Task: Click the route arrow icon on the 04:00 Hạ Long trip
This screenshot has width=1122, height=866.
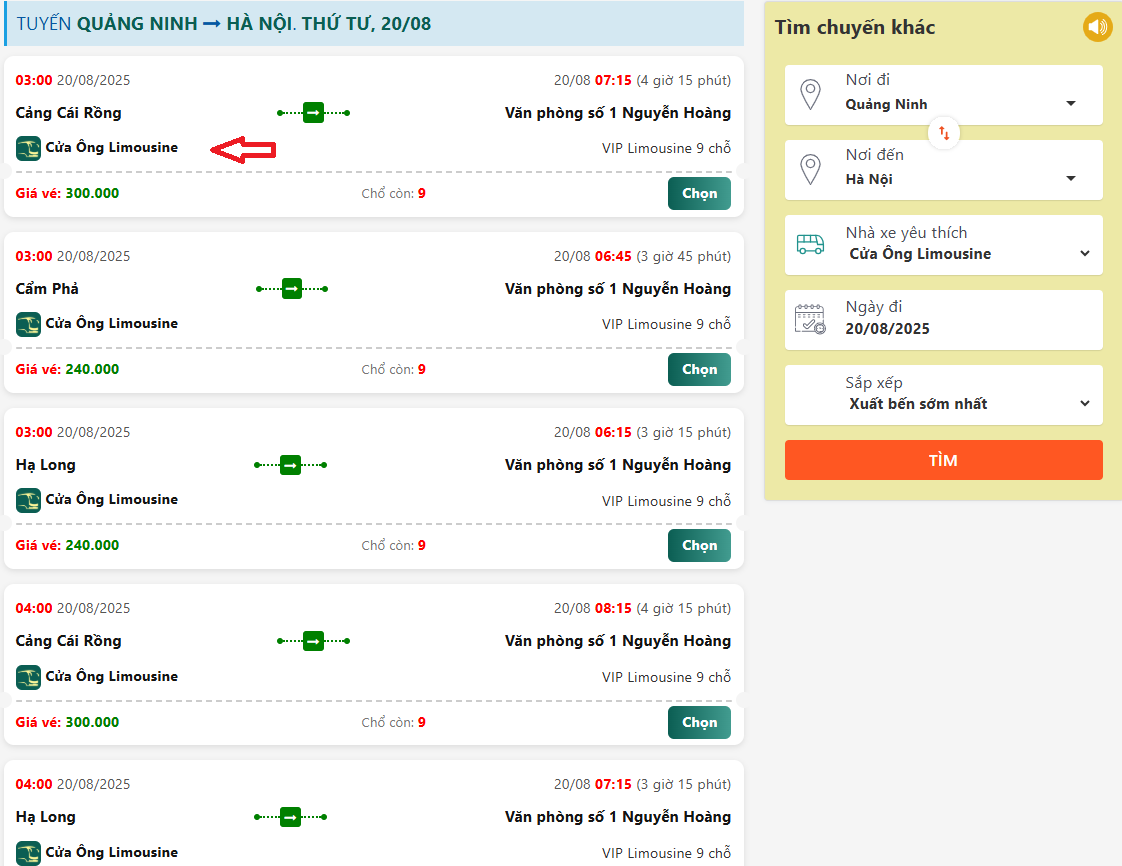Action: pos(291,817)
